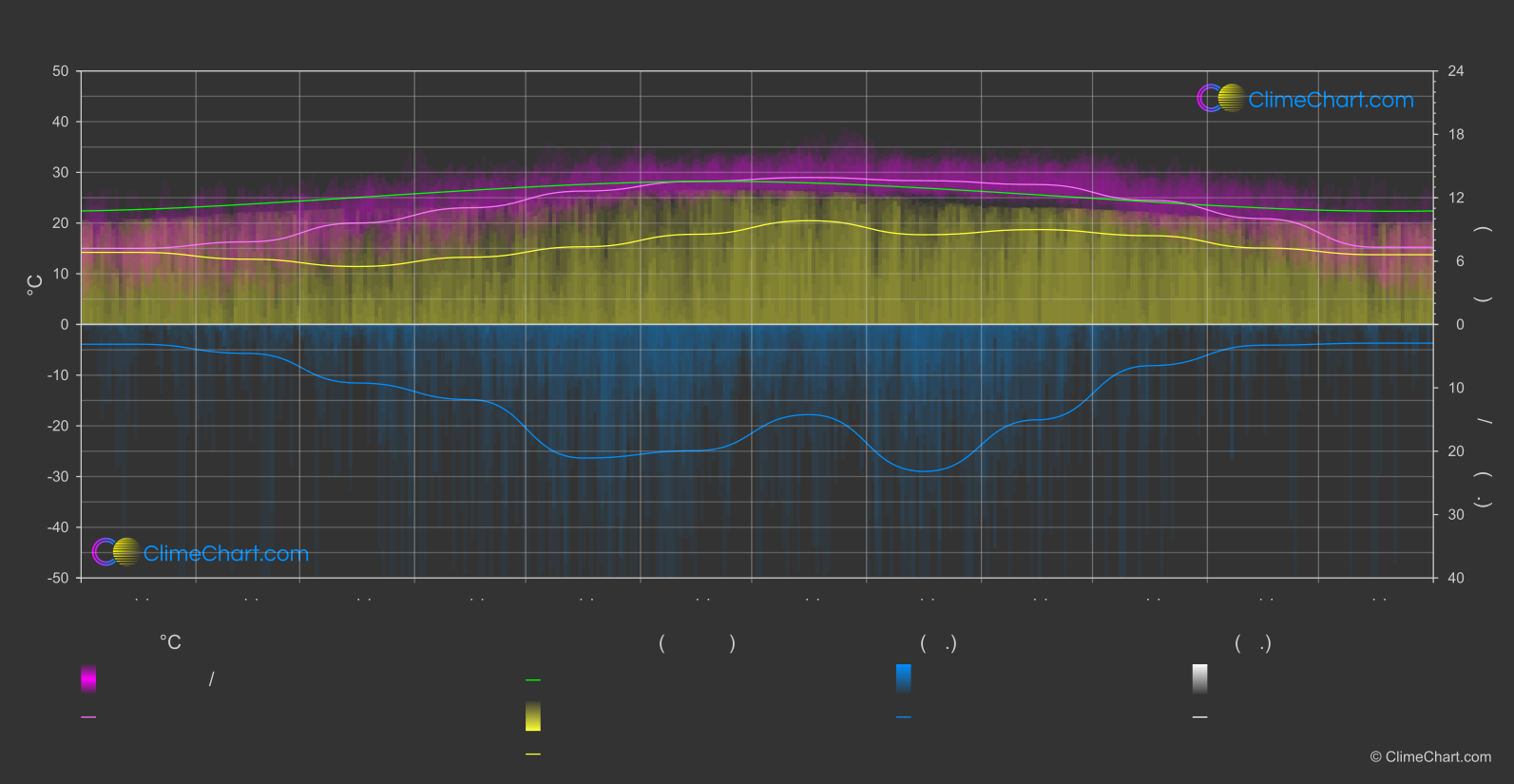Toggle the magenta gradient legend swatch

coord(88,679)
